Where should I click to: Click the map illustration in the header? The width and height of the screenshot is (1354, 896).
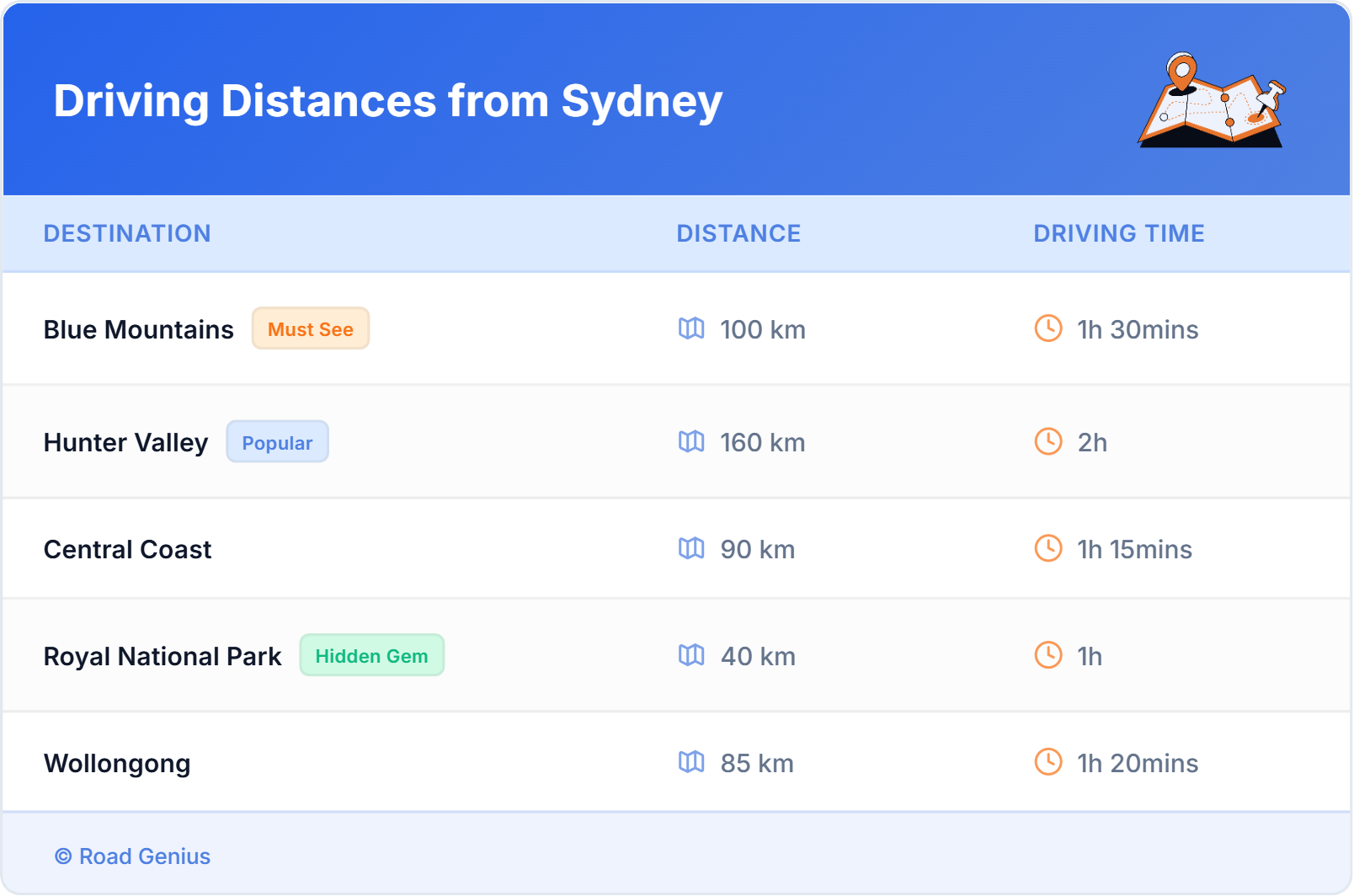tap(1212, 100)
